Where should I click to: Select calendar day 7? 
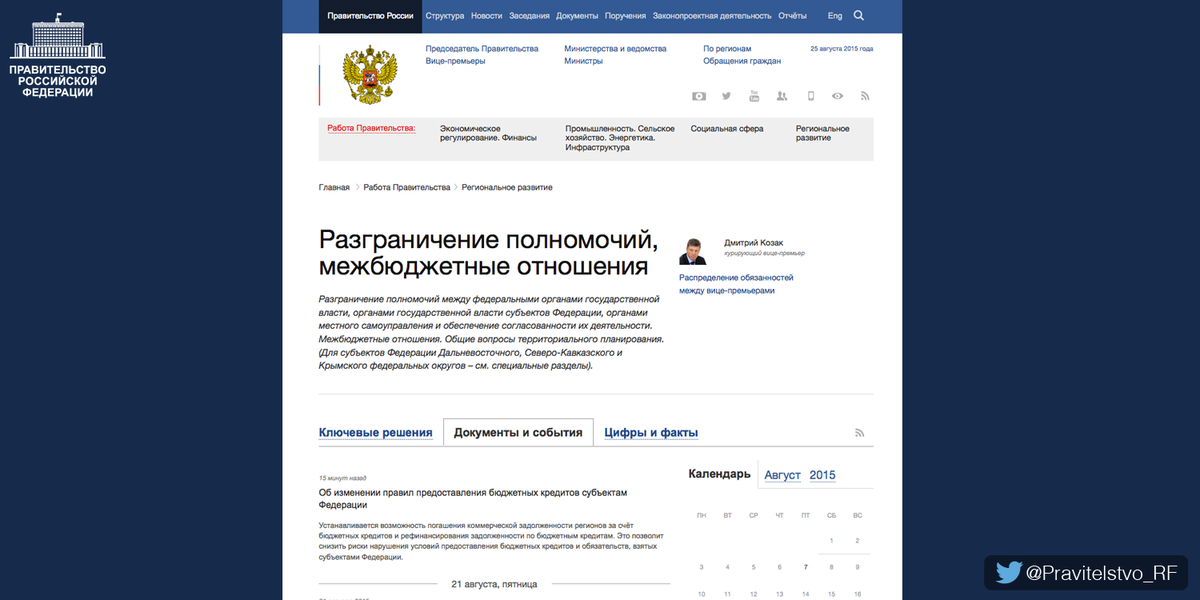coord(806,567)
